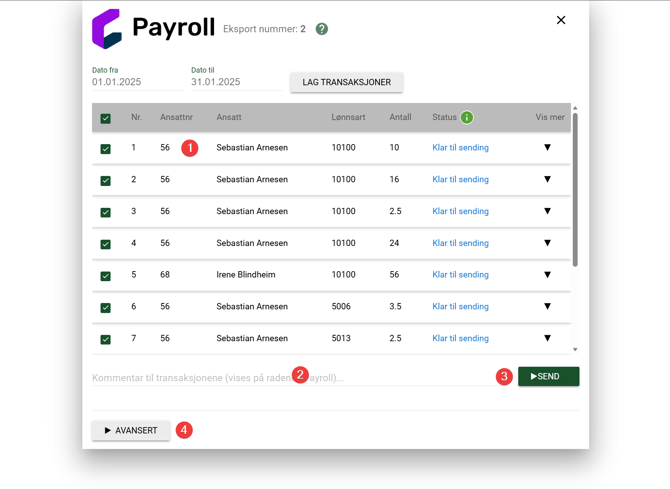Click Lag Transaksjoner button
The image size is (670, 489).
(x=346, y=82)
